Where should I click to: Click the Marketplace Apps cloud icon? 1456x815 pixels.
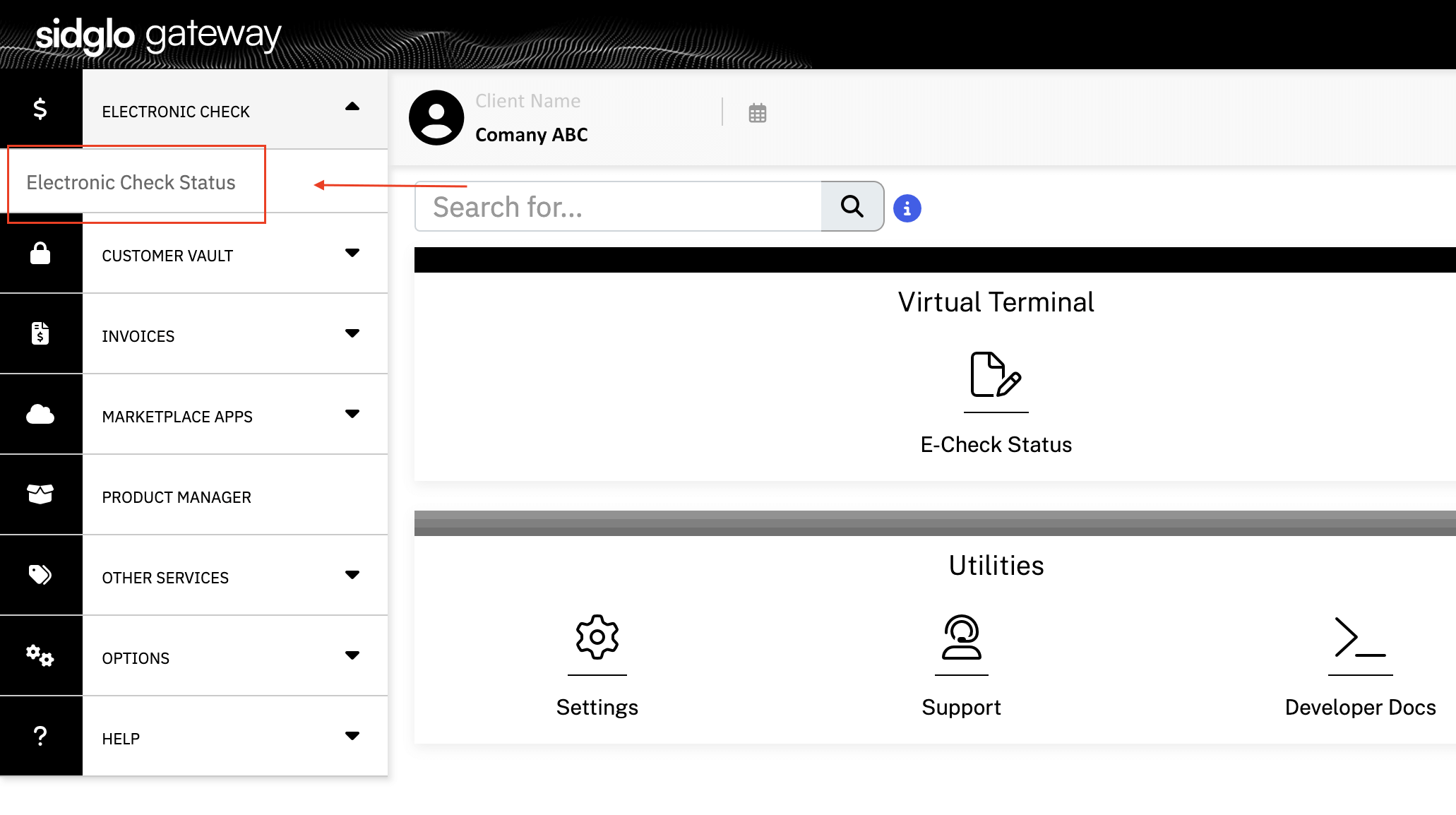click(40, 414)
